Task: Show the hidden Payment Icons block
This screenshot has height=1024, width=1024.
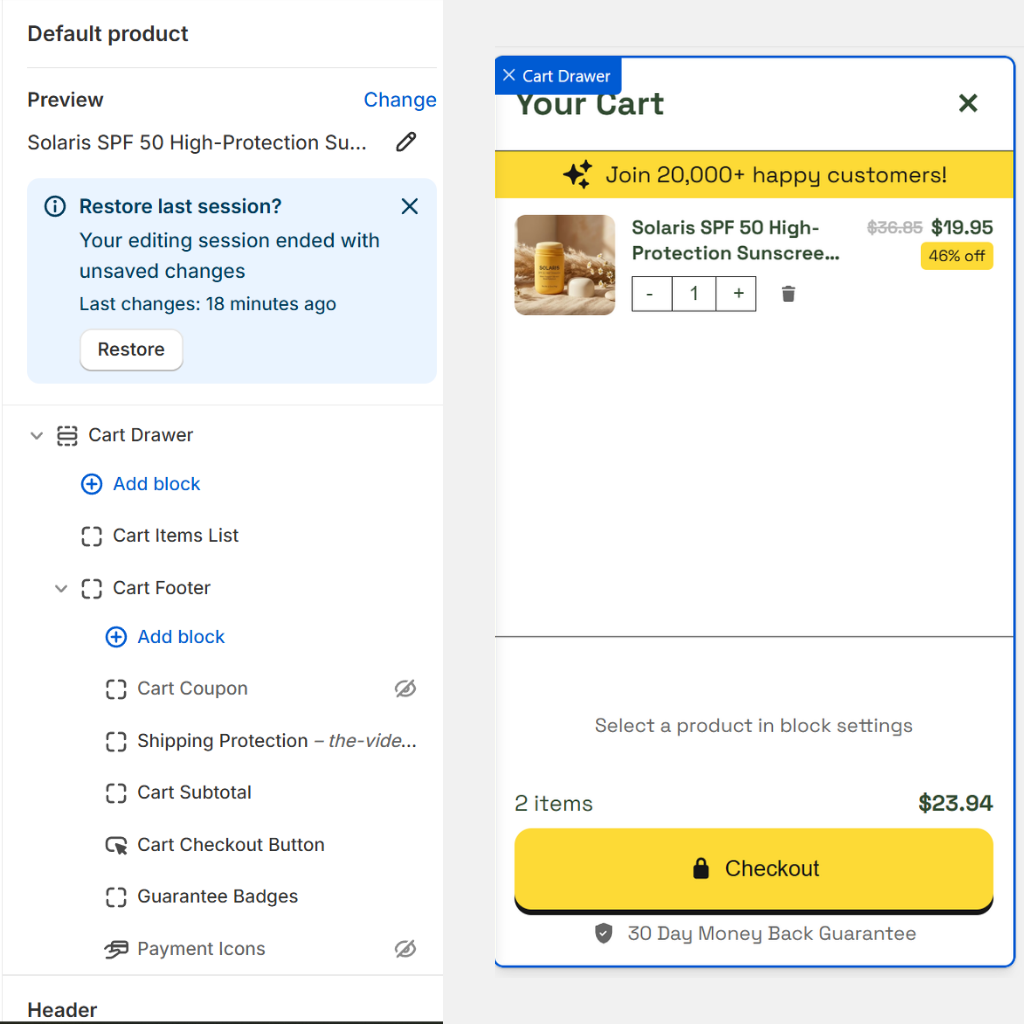Action: [x=404, y=949]
